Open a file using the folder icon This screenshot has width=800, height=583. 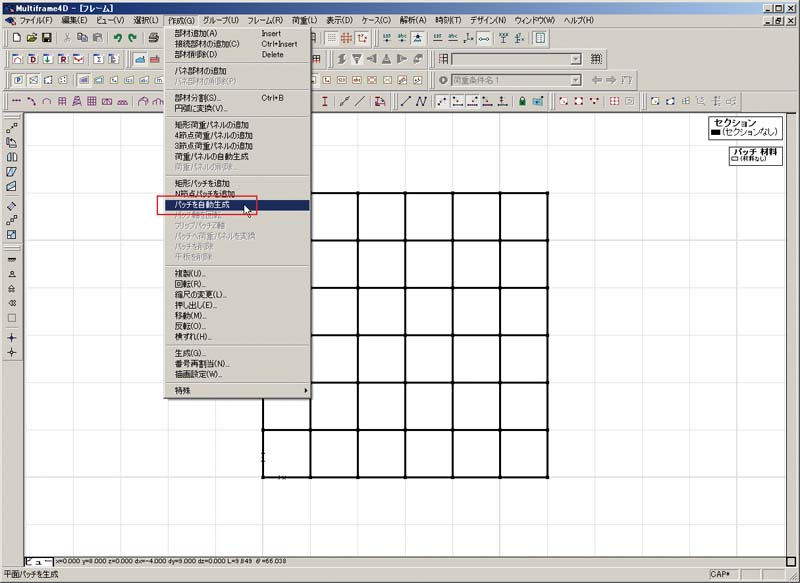pos(32,38)
